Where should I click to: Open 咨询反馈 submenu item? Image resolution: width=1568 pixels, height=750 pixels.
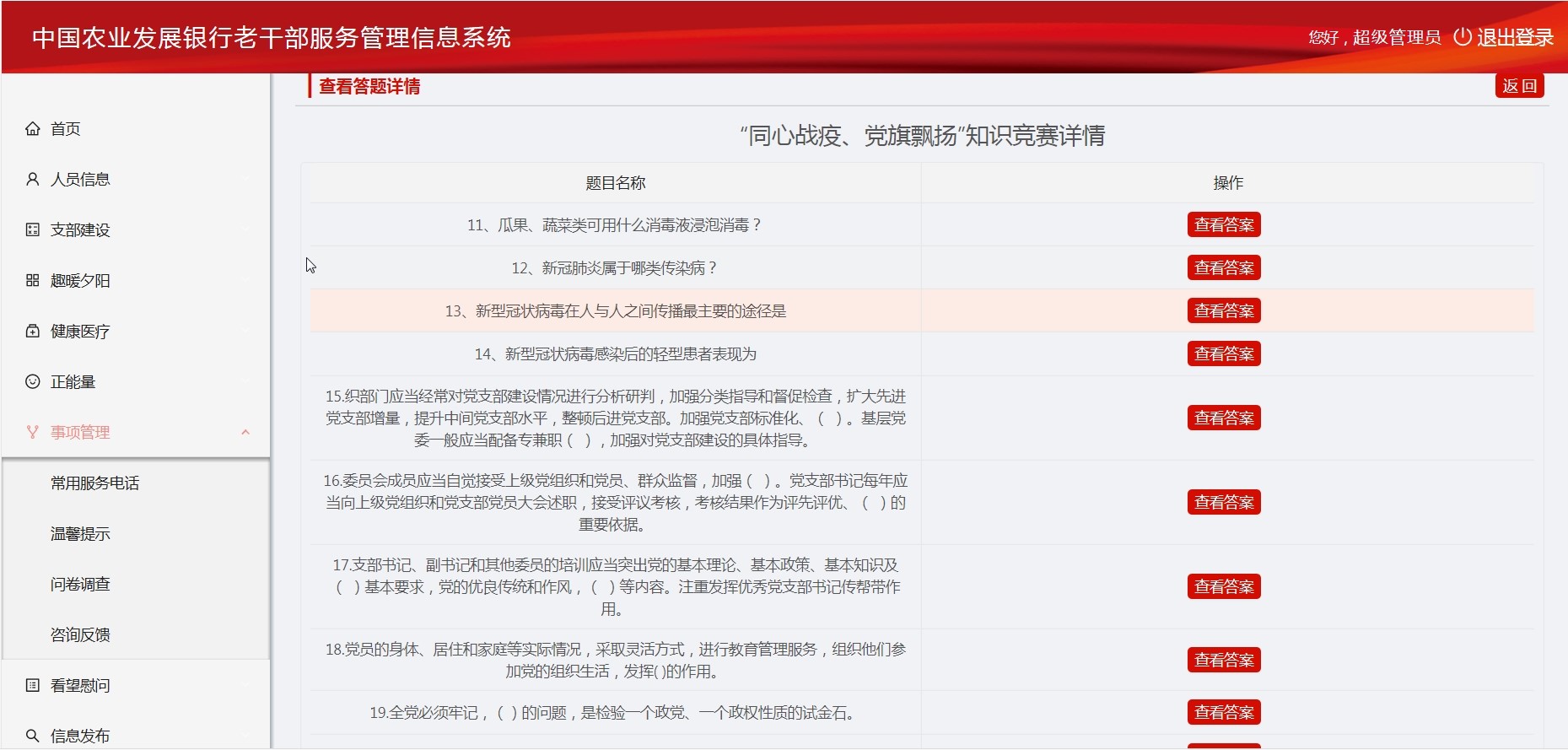80,634
